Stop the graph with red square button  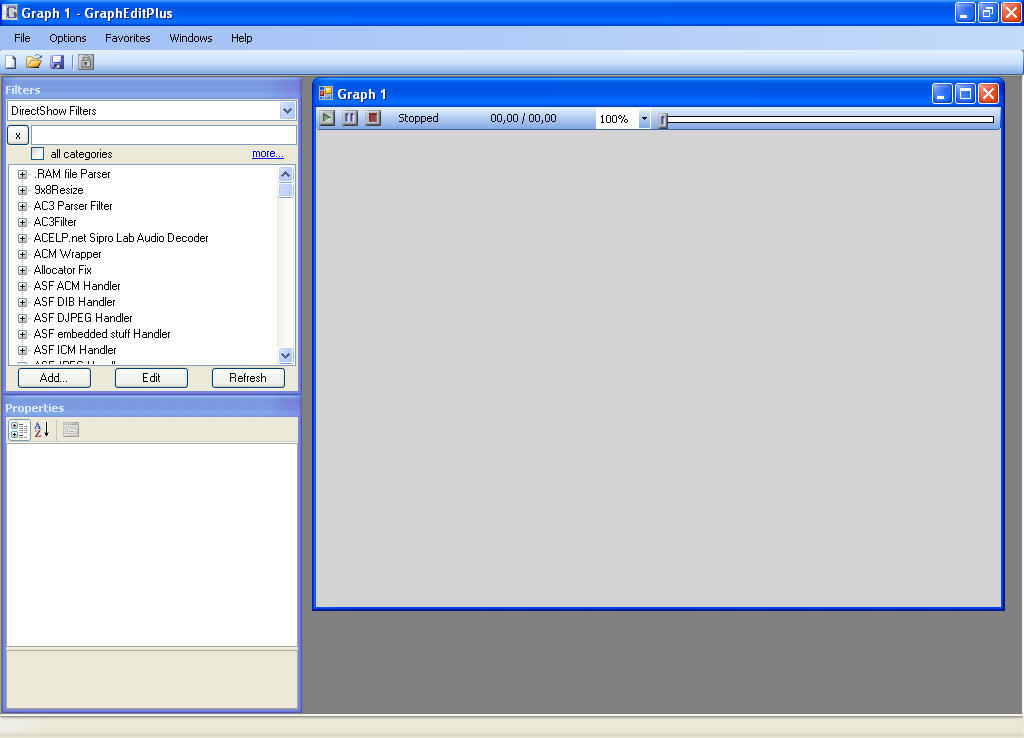click(373, 118)
